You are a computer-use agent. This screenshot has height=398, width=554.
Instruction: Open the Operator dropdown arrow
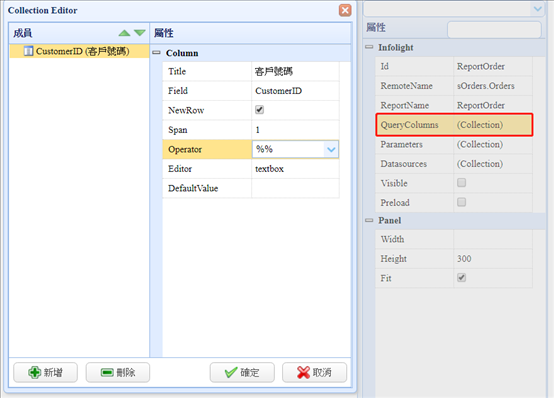[331, 150]
